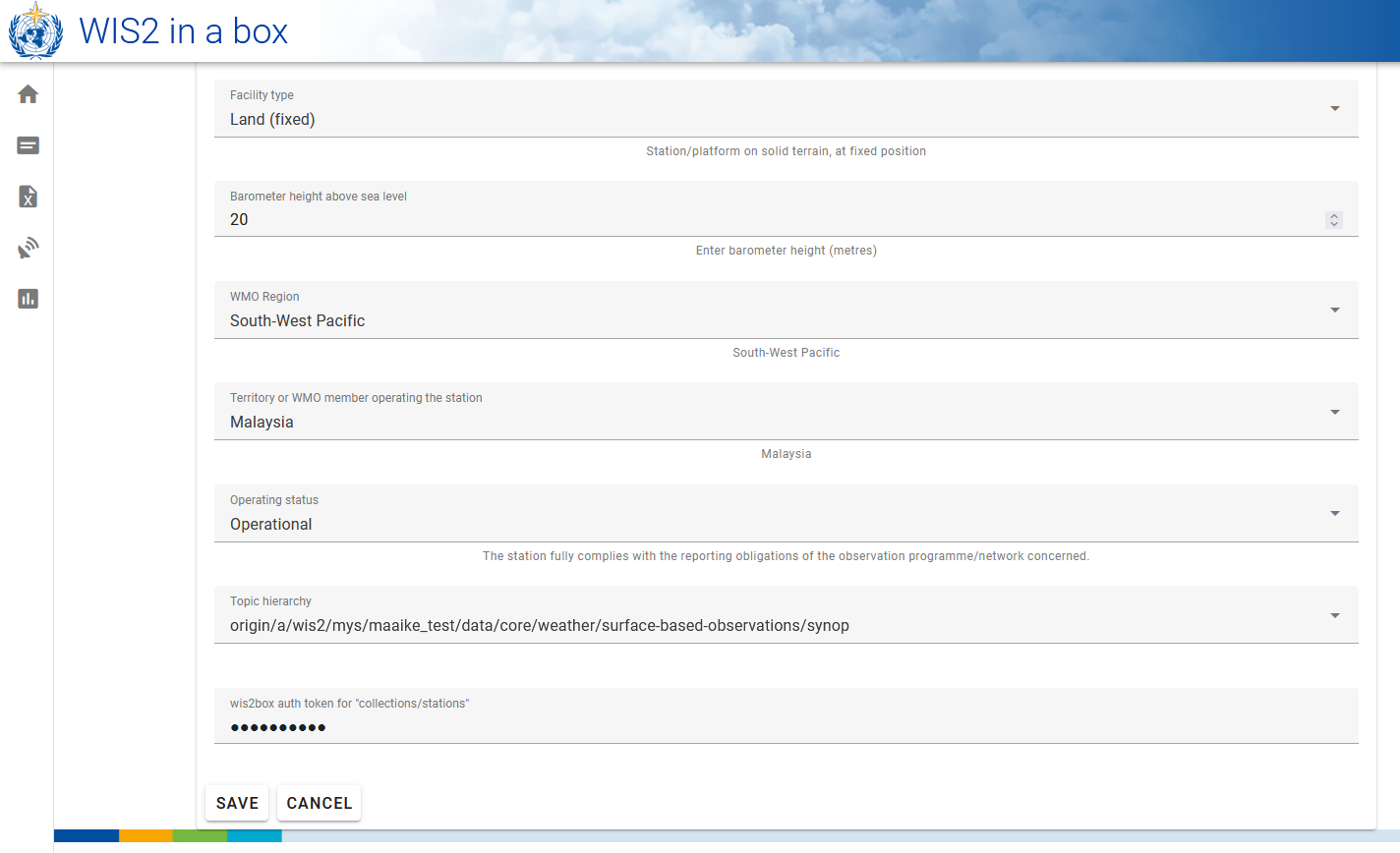Click hint 'Station/platform on solid terrain, at fixed position'

787,151
